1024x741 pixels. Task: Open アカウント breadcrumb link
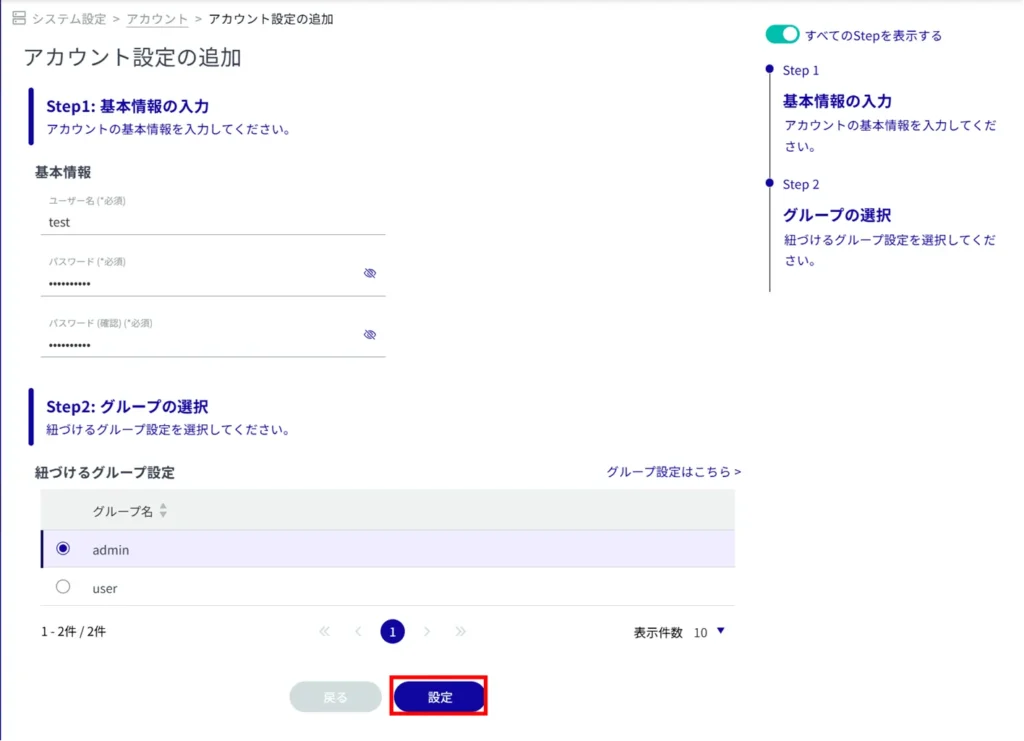coord(157,19)
